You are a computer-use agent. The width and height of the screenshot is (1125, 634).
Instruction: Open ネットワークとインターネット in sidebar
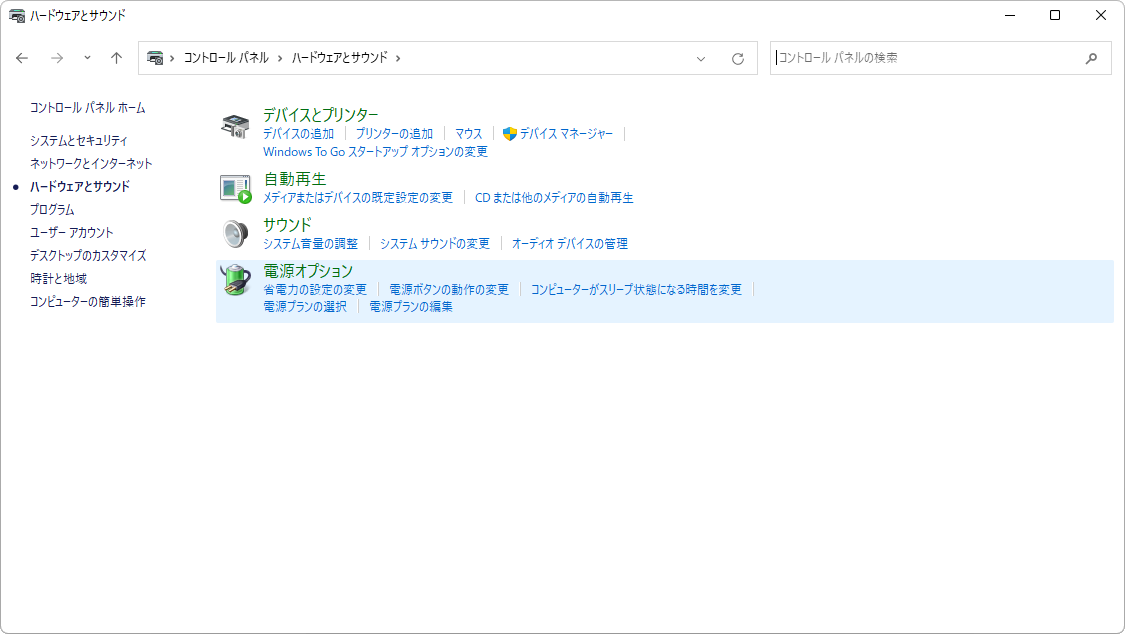pos(91,164)
